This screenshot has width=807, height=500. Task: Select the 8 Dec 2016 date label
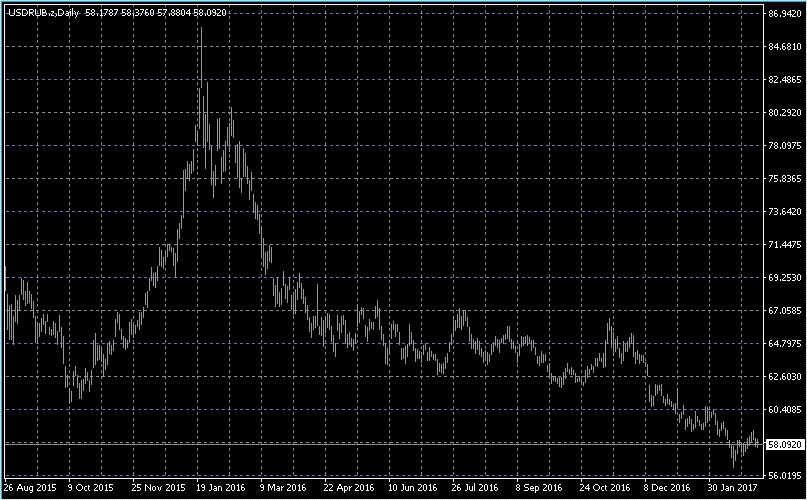[666, 487]
